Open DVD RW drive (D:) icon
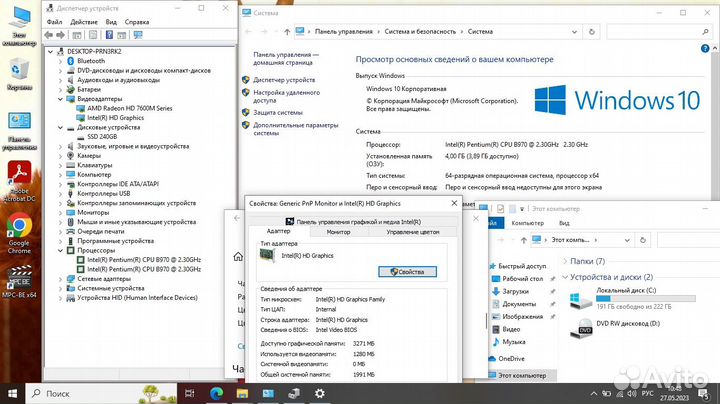 pyautogui.click(x=581, y=329)
